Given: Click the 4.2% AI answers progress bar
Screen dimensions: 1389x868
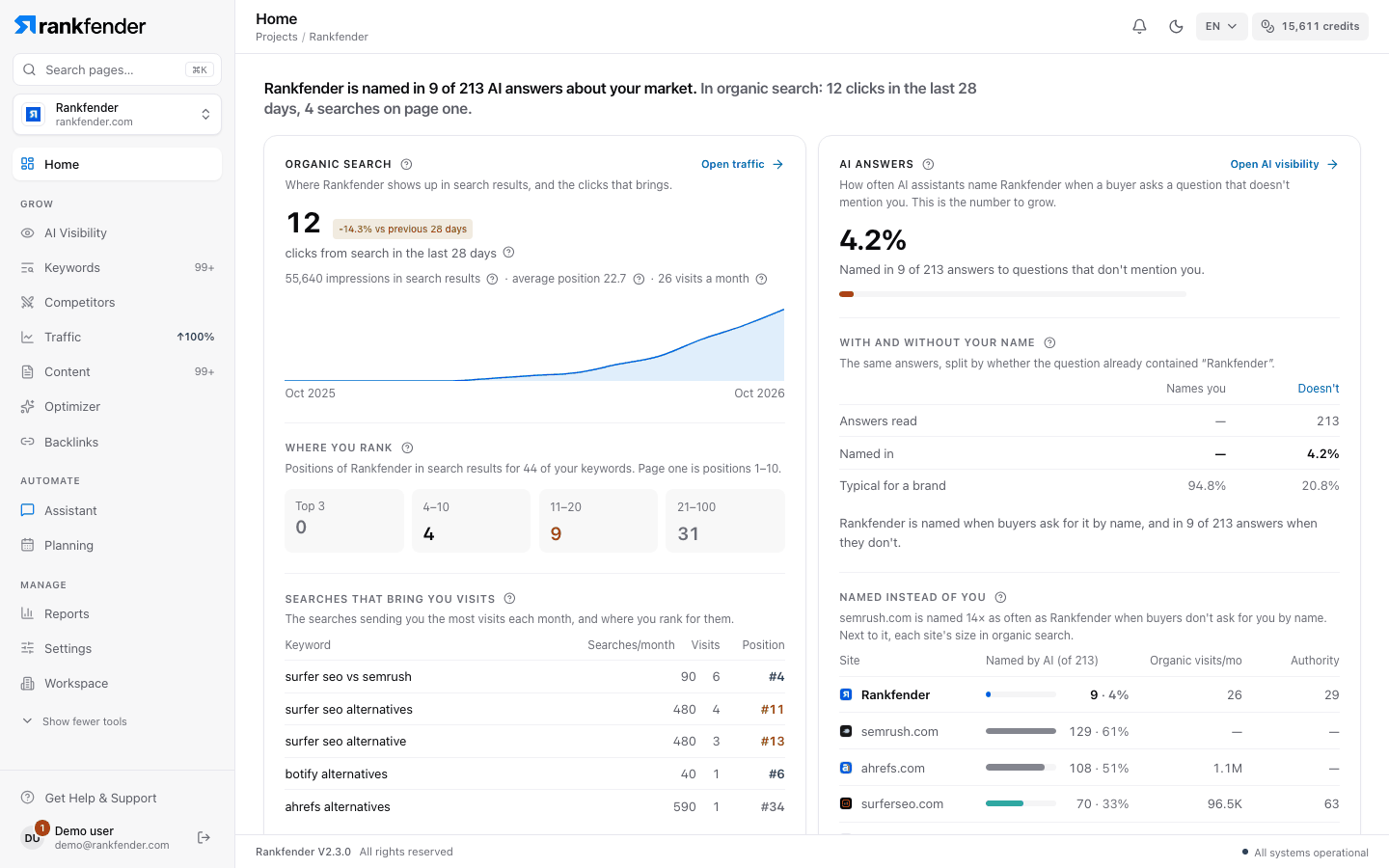Looking at the screenshot, I should (x=1013, y=294).
